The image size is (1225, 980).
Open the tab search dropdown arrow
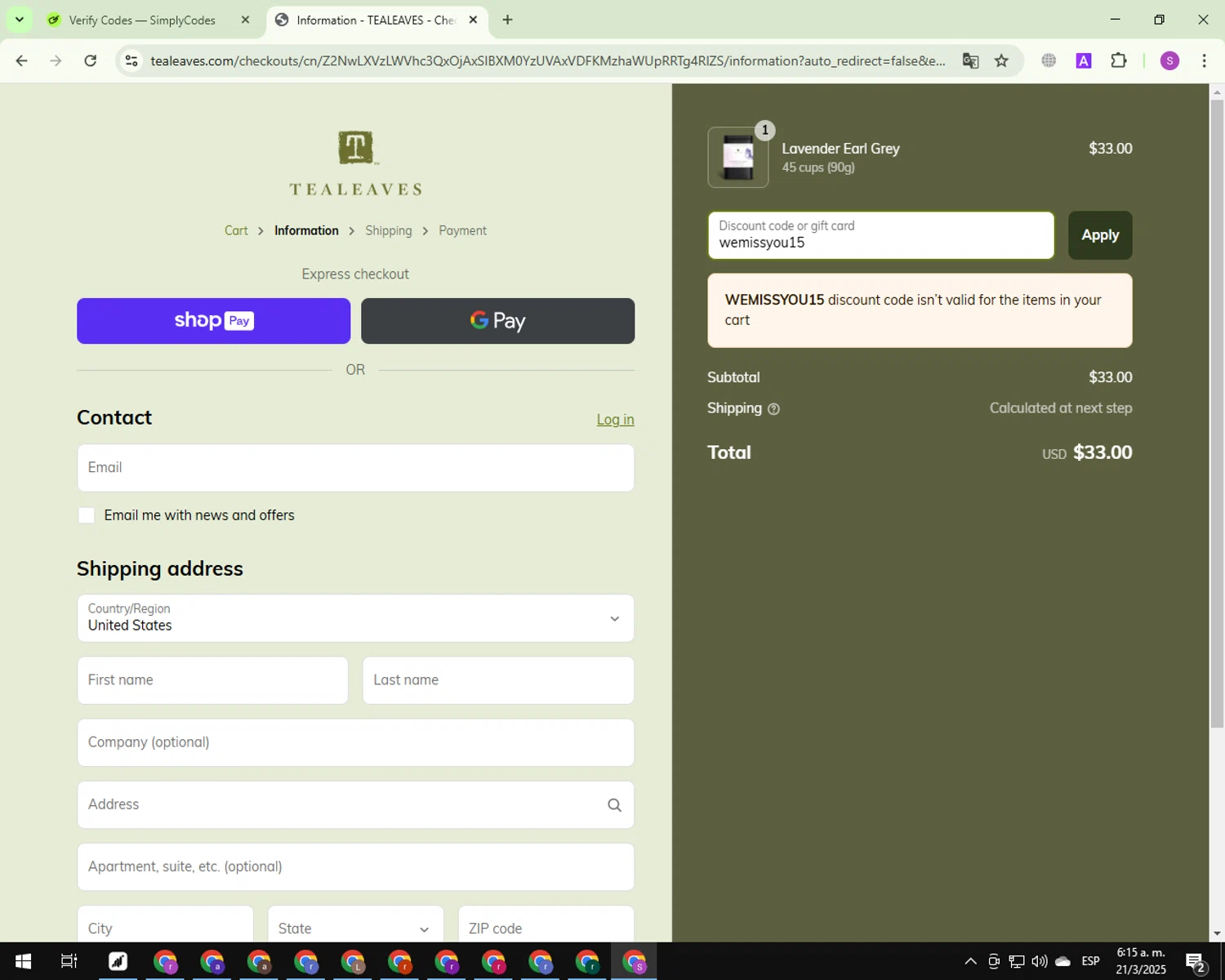click(19, 20)
